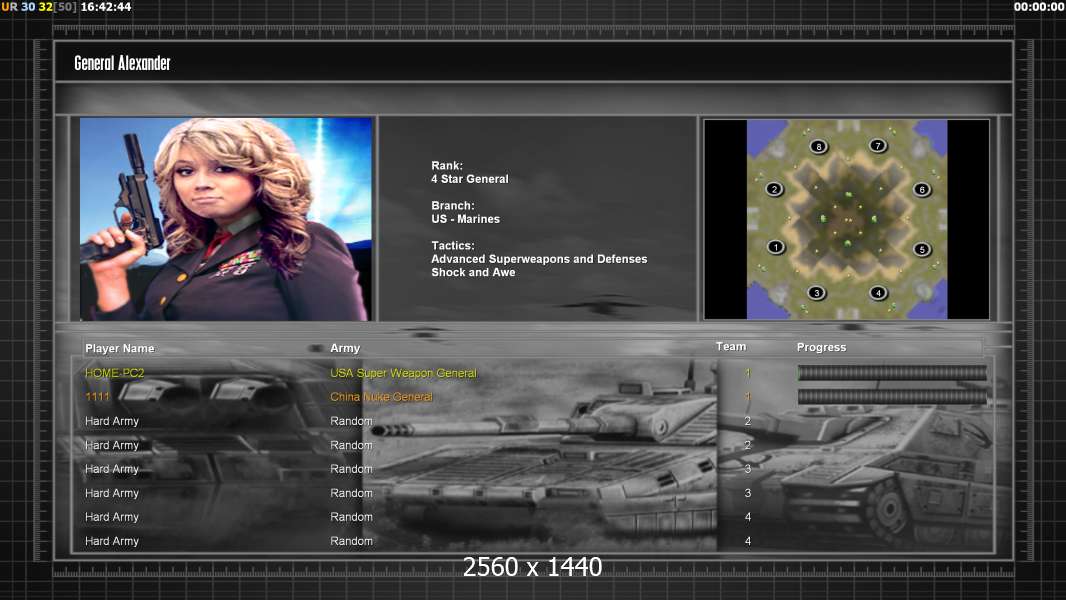
Task: Select start position 5 on the map
Action: coord(922,249)
